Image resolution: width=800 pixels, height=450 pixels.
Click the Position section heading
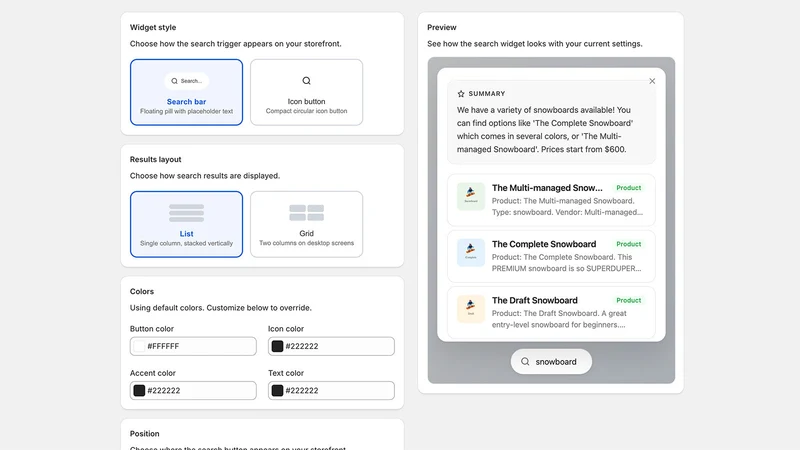(x=144, y=434)
